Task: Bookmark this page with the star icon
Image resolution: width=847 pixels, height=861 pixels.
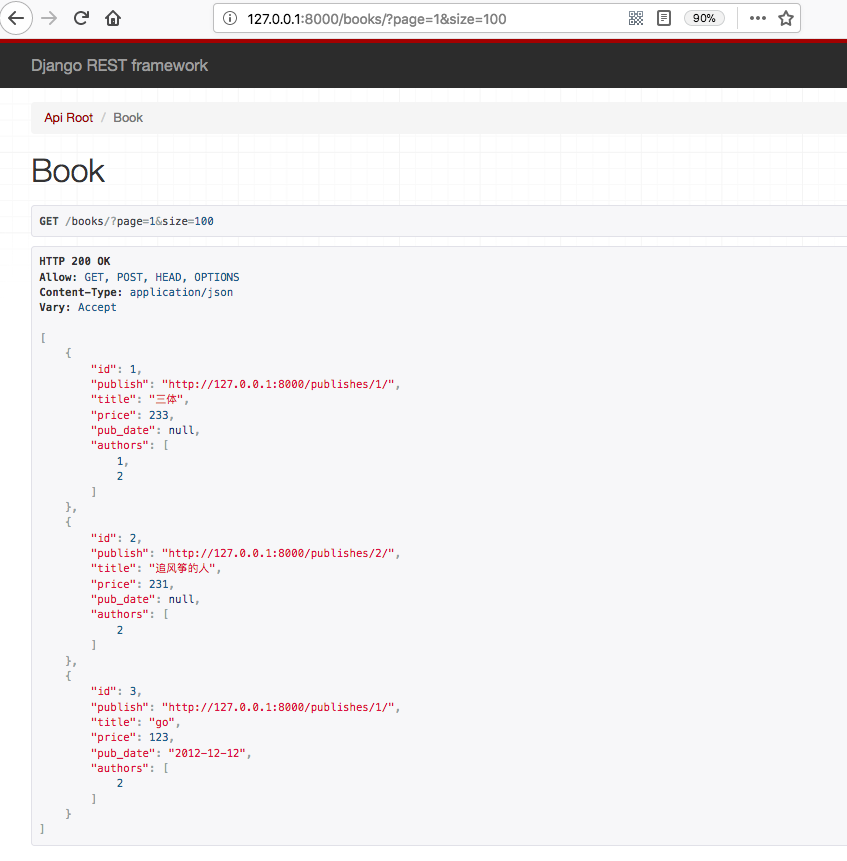Action: pyautogui.click(x=786, y=19)
